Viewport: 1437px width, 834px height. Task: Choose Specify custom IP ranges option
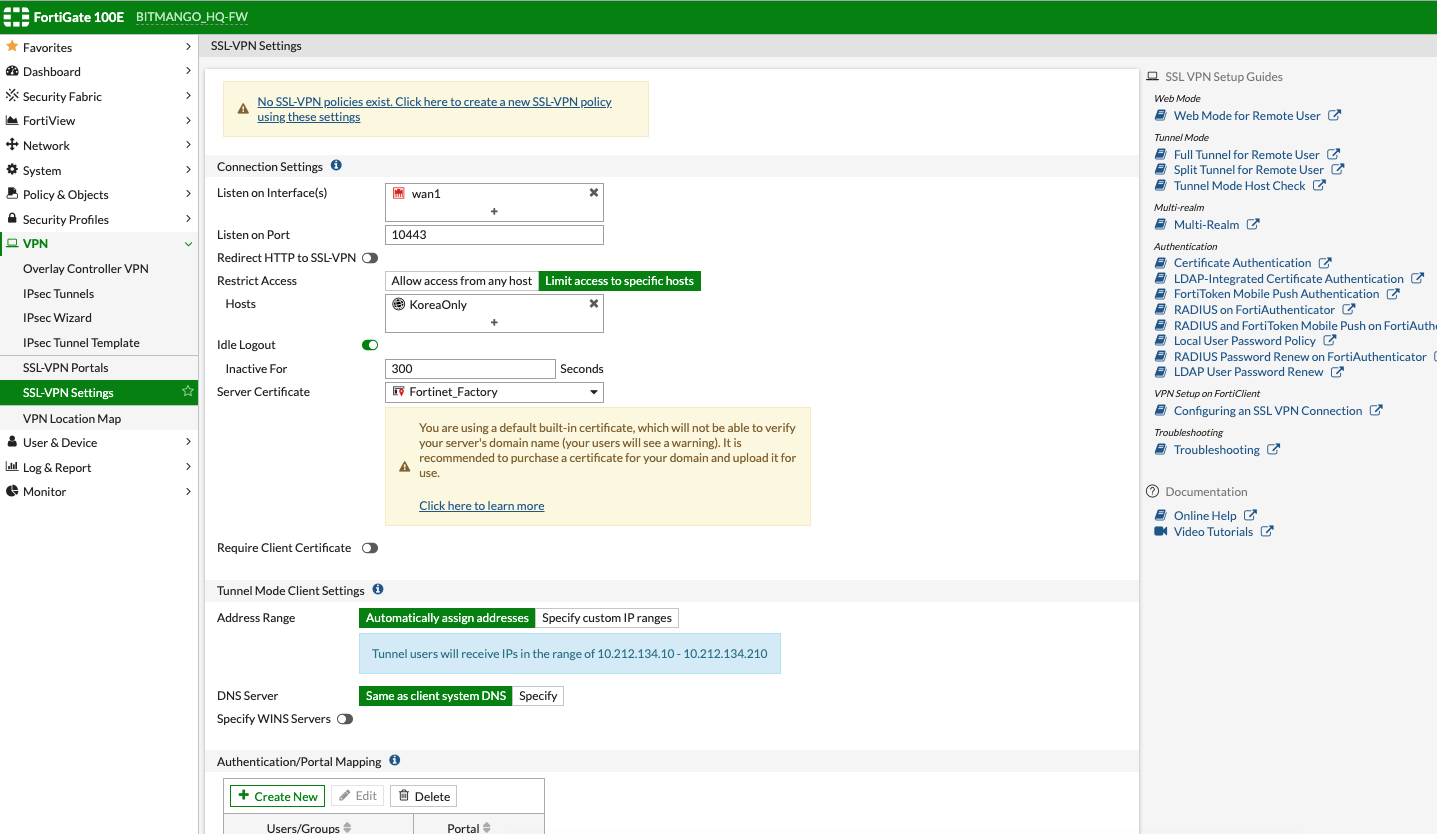click(607, 618)
